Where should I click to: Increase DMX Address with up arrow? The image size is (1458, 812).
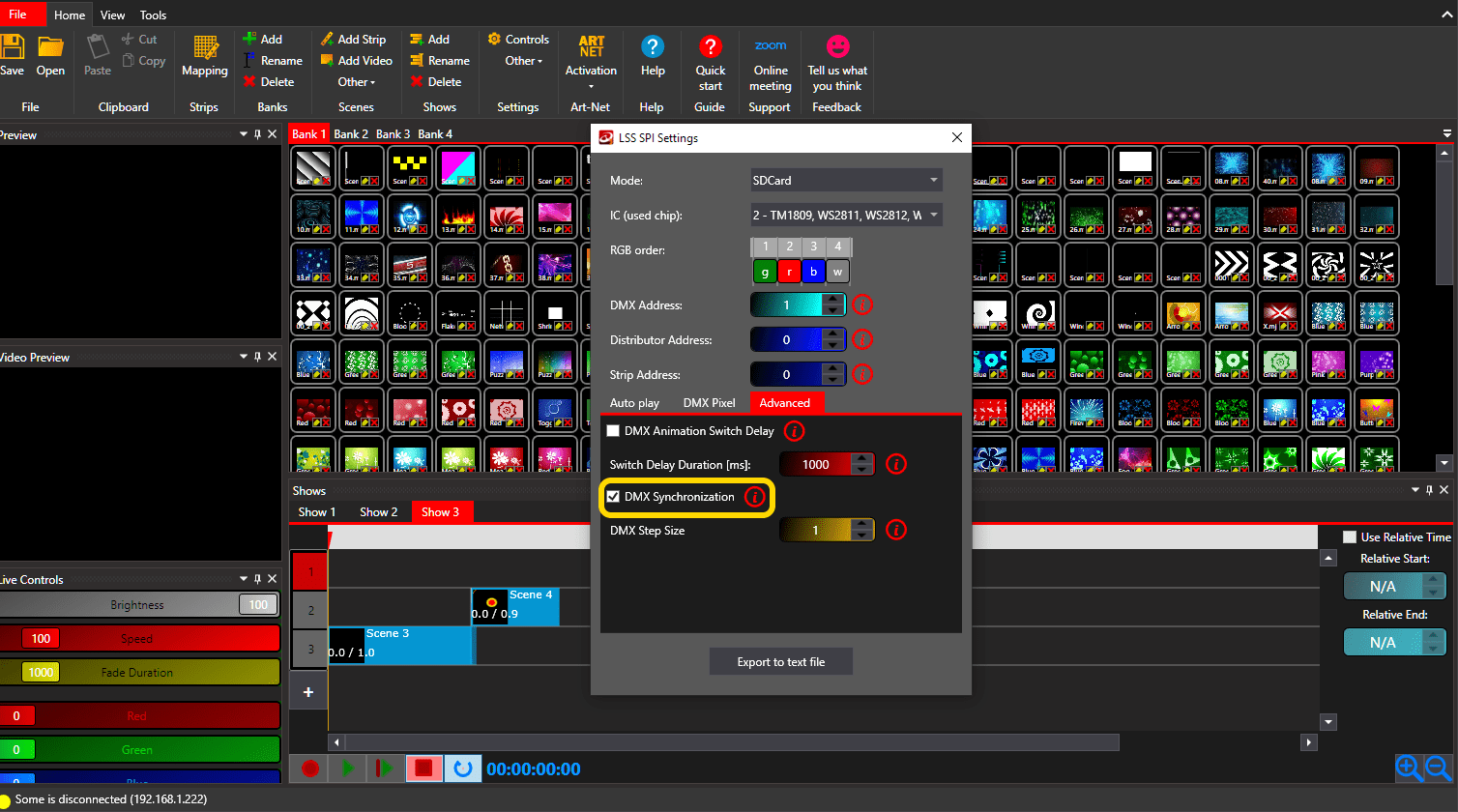tap(832, 300)
